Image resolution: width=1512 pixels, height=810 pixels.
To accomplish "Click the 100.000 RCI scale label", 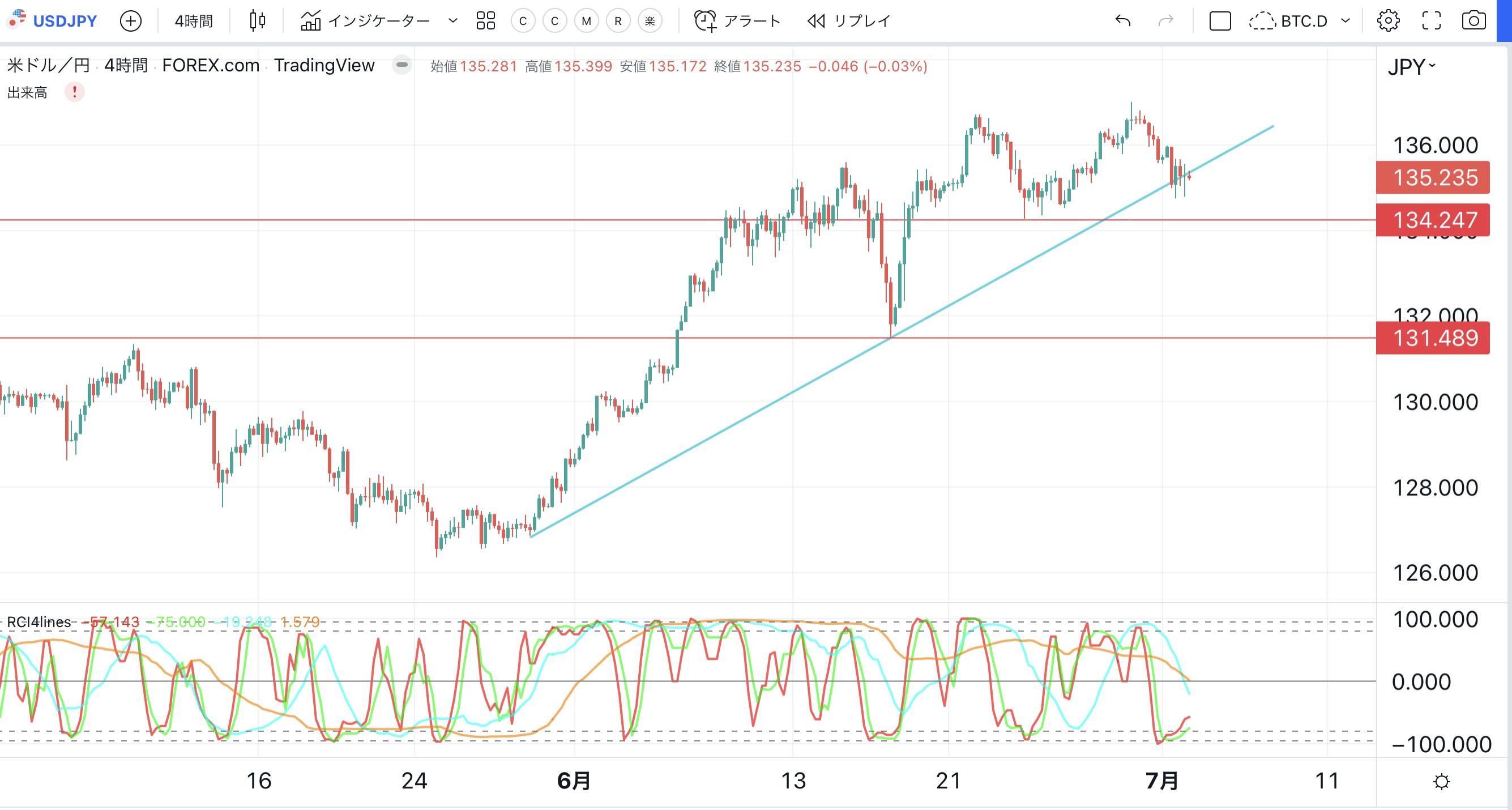I will pyautogui.click(x=1436, y=619).
